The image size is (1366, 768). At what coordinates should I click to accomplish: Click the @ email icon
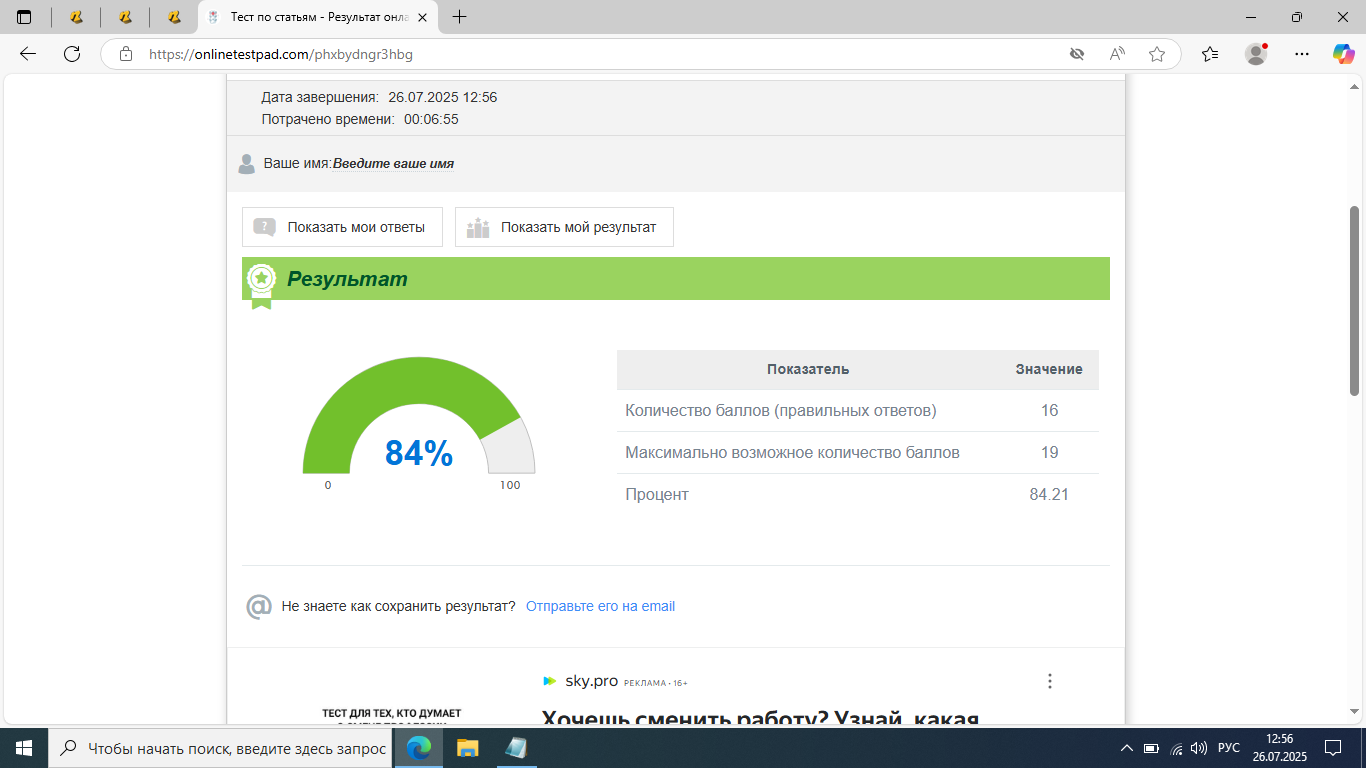(259, 607)
